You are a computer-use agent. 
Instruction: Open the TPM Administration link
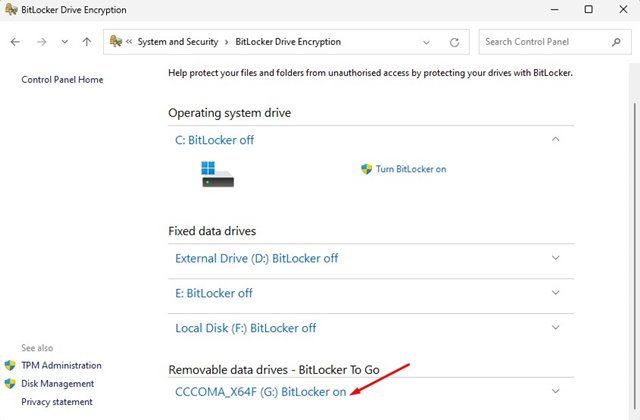(61, 365)
